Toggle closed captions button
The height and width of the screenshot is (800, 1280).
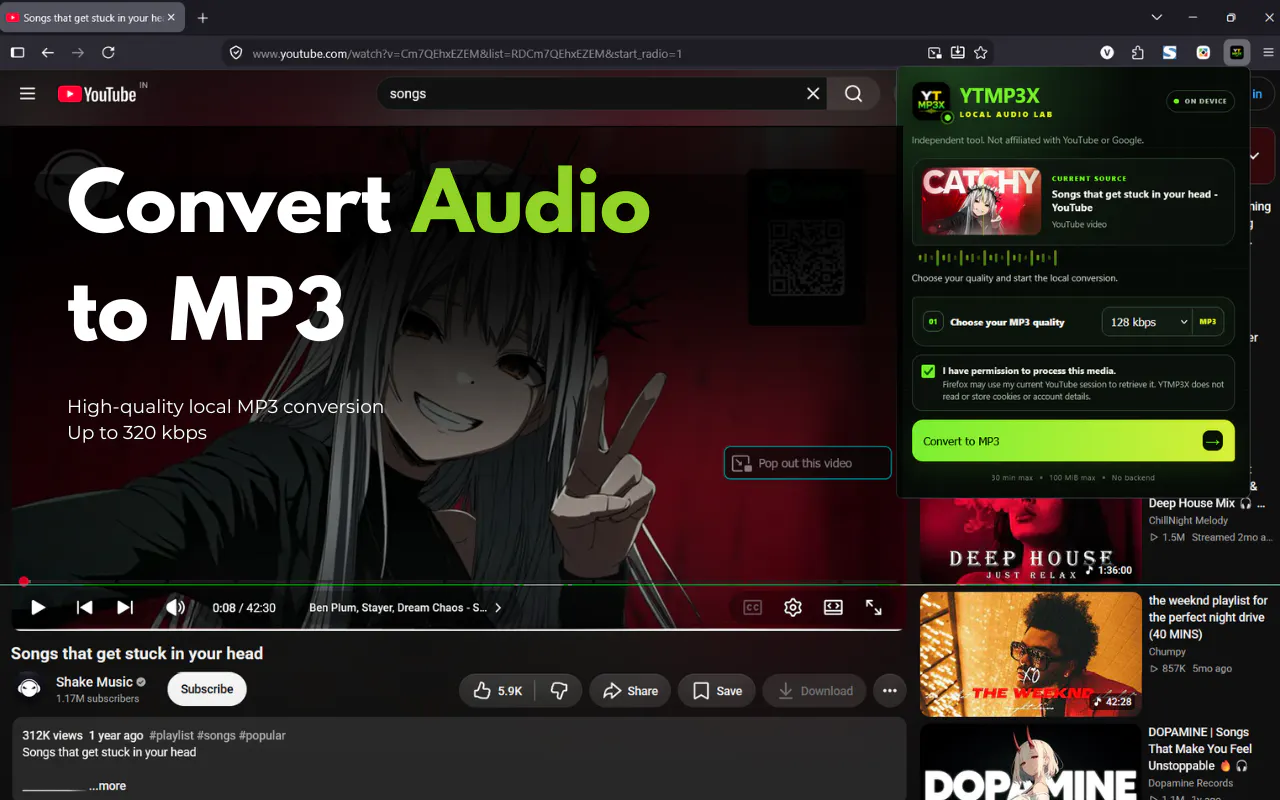pyautogui.click(x=753, y=607)
